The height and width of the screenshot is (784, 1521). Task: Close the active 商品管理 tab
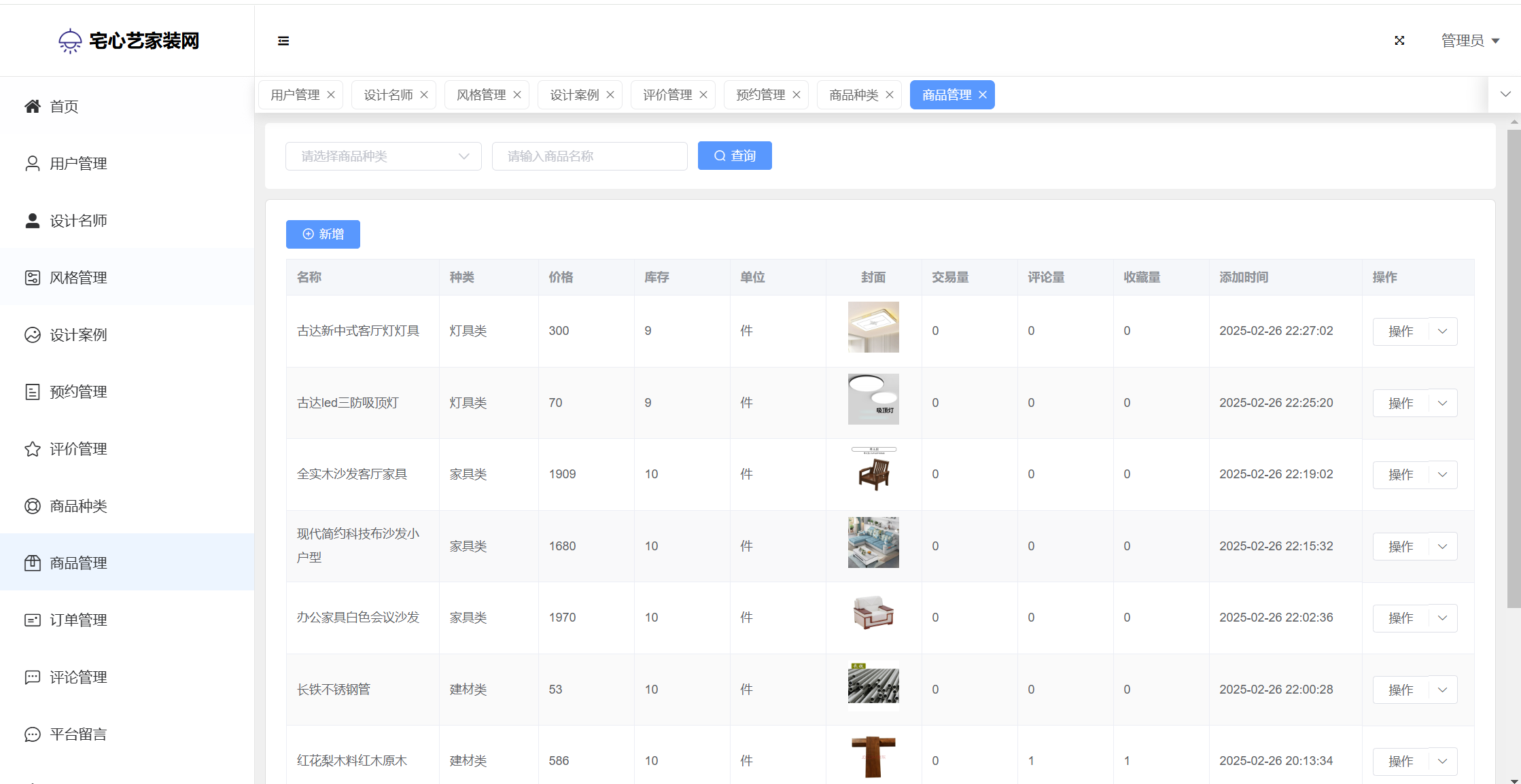pos(983,95)
